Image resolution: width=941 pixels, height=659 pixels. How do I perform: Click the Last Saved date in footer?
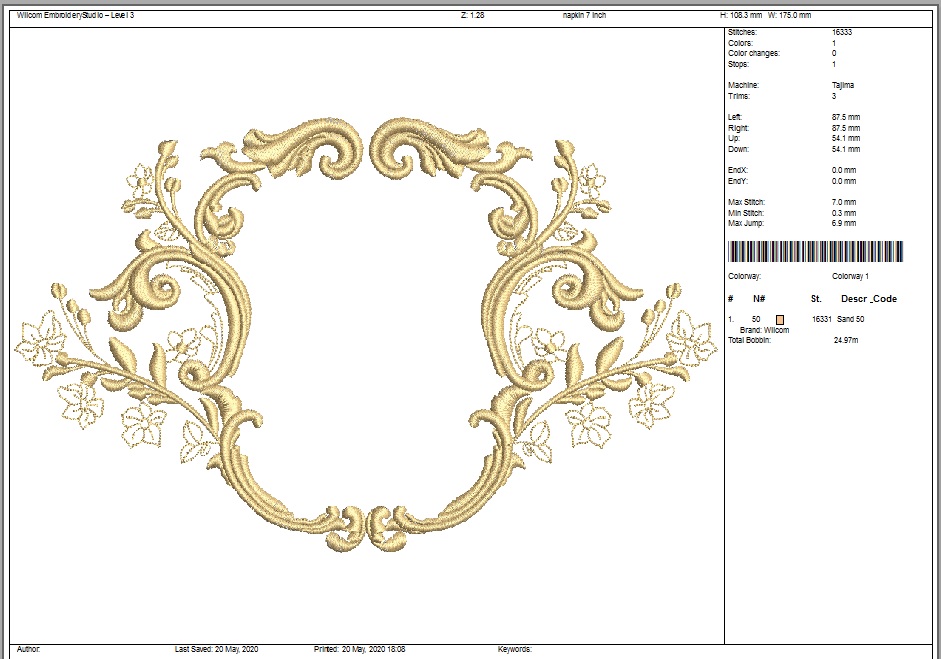[x=215, y=650]
